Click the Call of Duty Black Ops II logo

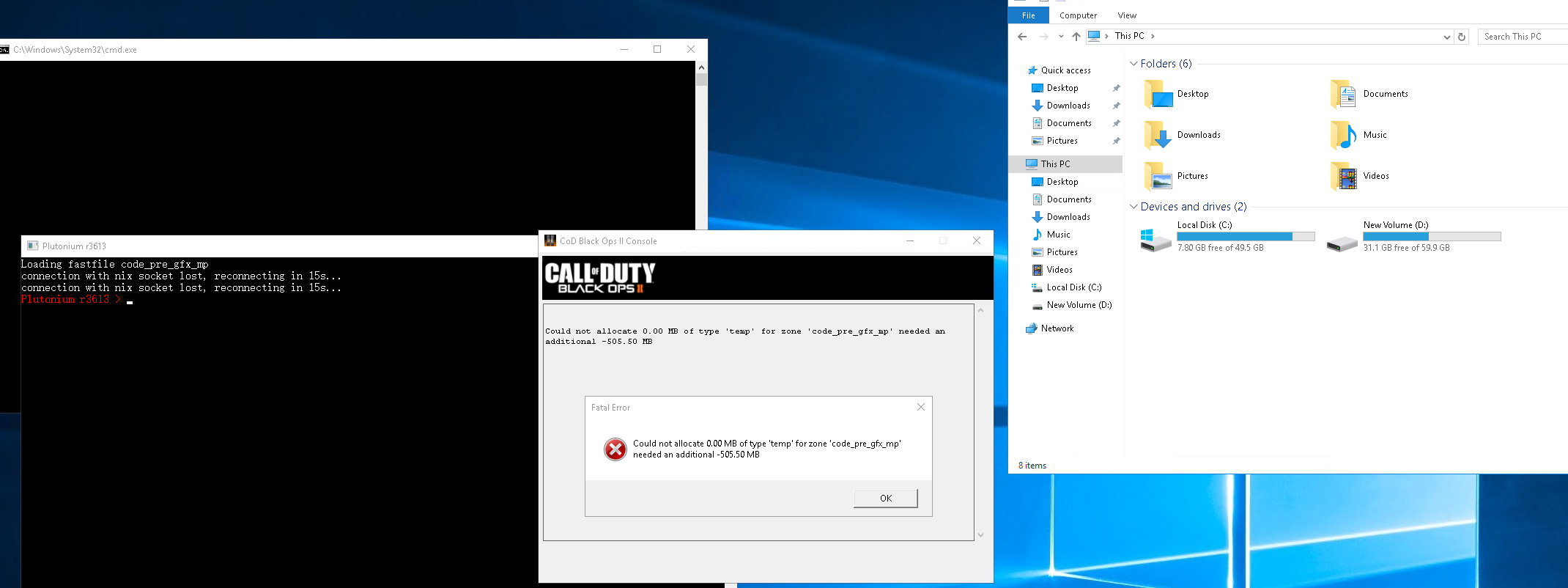coord(600,277)
